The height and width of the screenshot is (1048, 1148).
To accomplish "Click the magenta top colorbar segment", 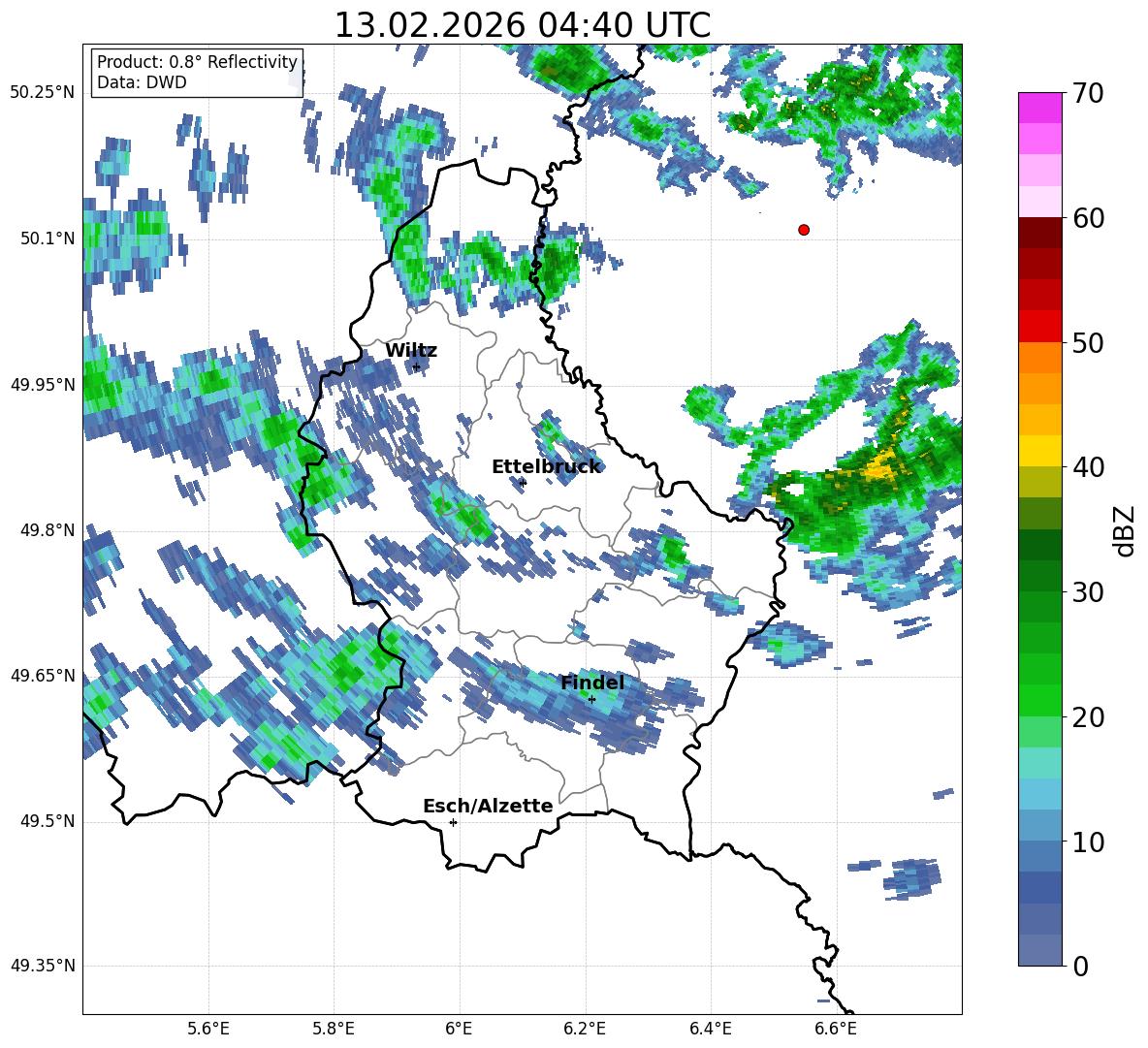I will [1039, 108].
